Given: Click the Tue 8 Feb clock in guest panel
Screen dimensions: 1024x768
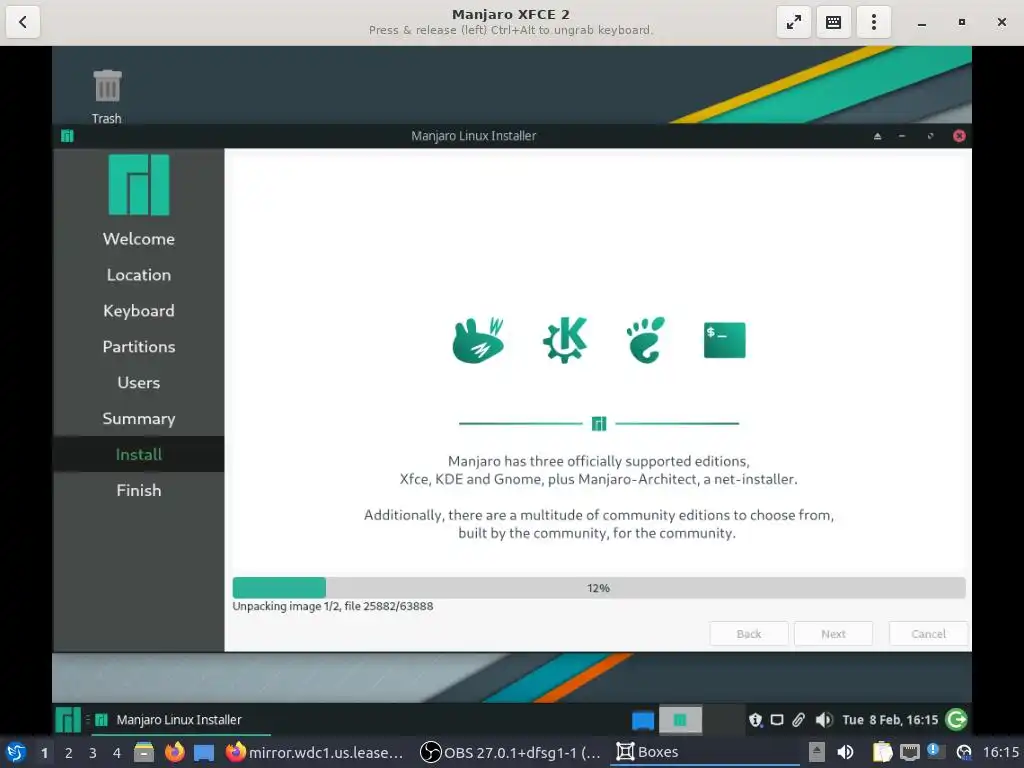Looking at the screenshot, I should pyautogui.click(x=889, y=720).
